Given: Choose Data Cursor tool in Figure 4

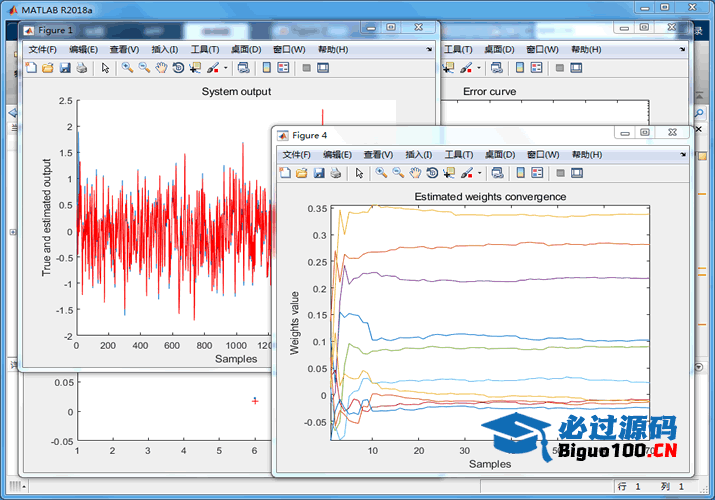Looking at the screenshot, I should [x=449, y=173].
